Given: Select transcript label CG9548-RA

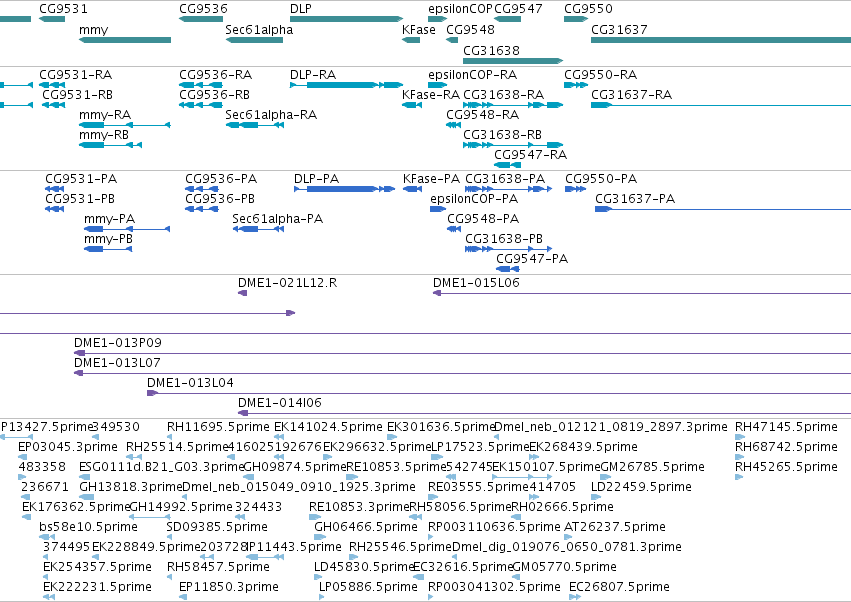Looking at the screenshot, I should (482, 115).
